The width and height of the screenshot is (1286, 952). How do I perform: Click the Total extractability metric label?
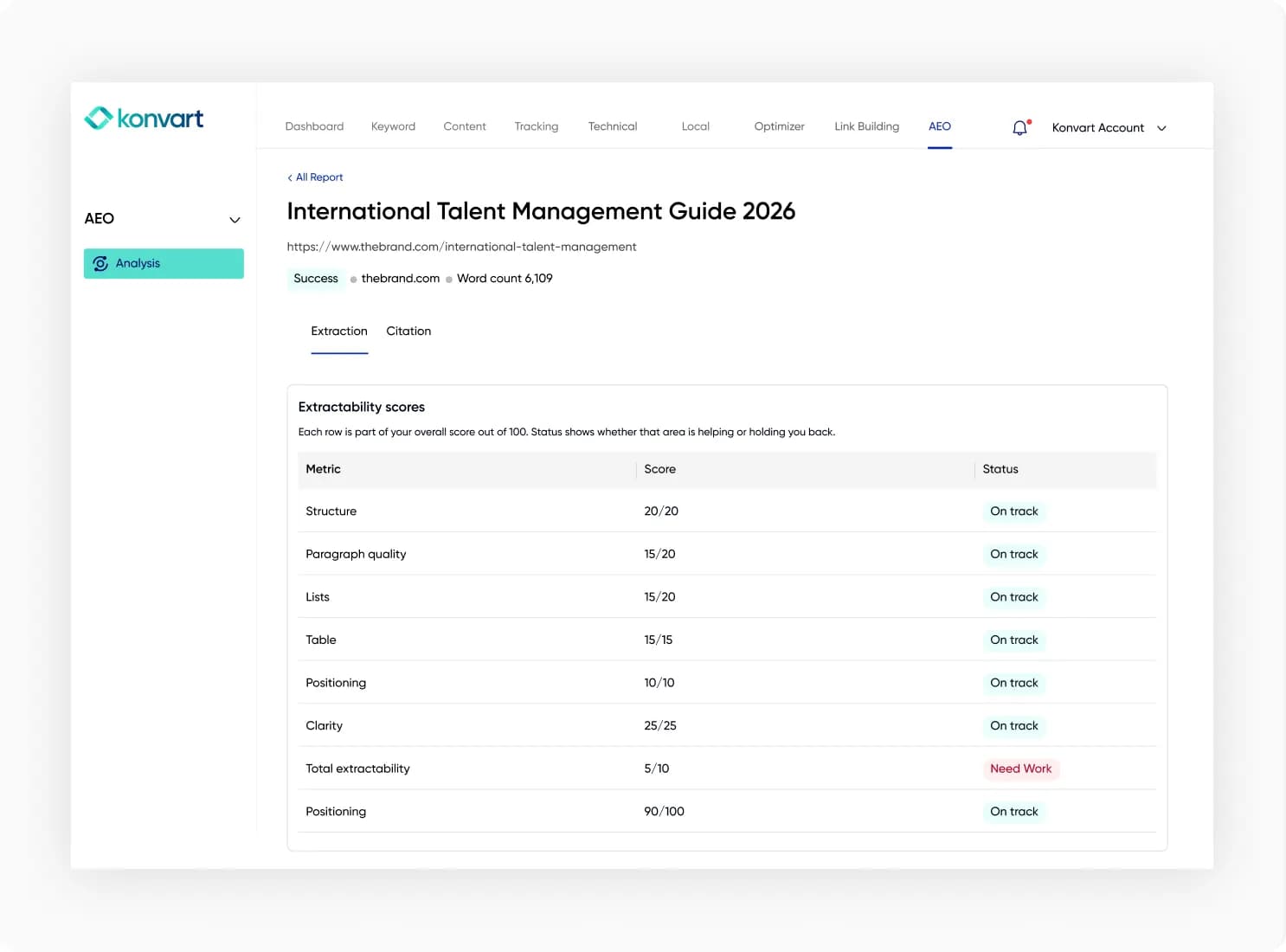point(357,769)
